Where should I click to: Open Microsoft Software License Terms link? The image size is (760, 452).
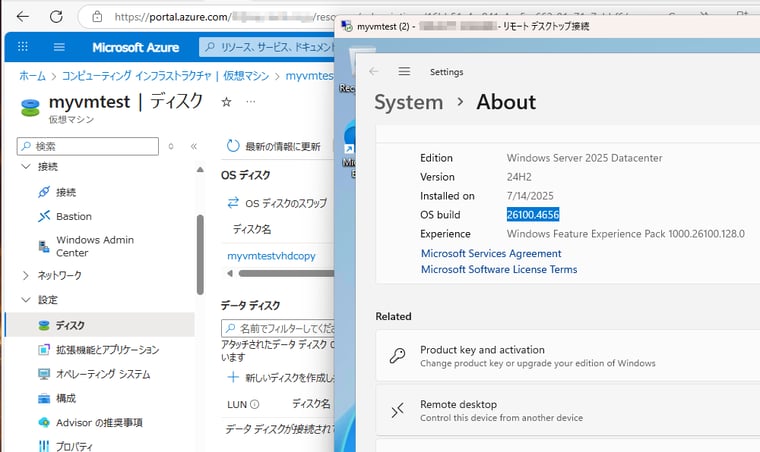point(499,269)
